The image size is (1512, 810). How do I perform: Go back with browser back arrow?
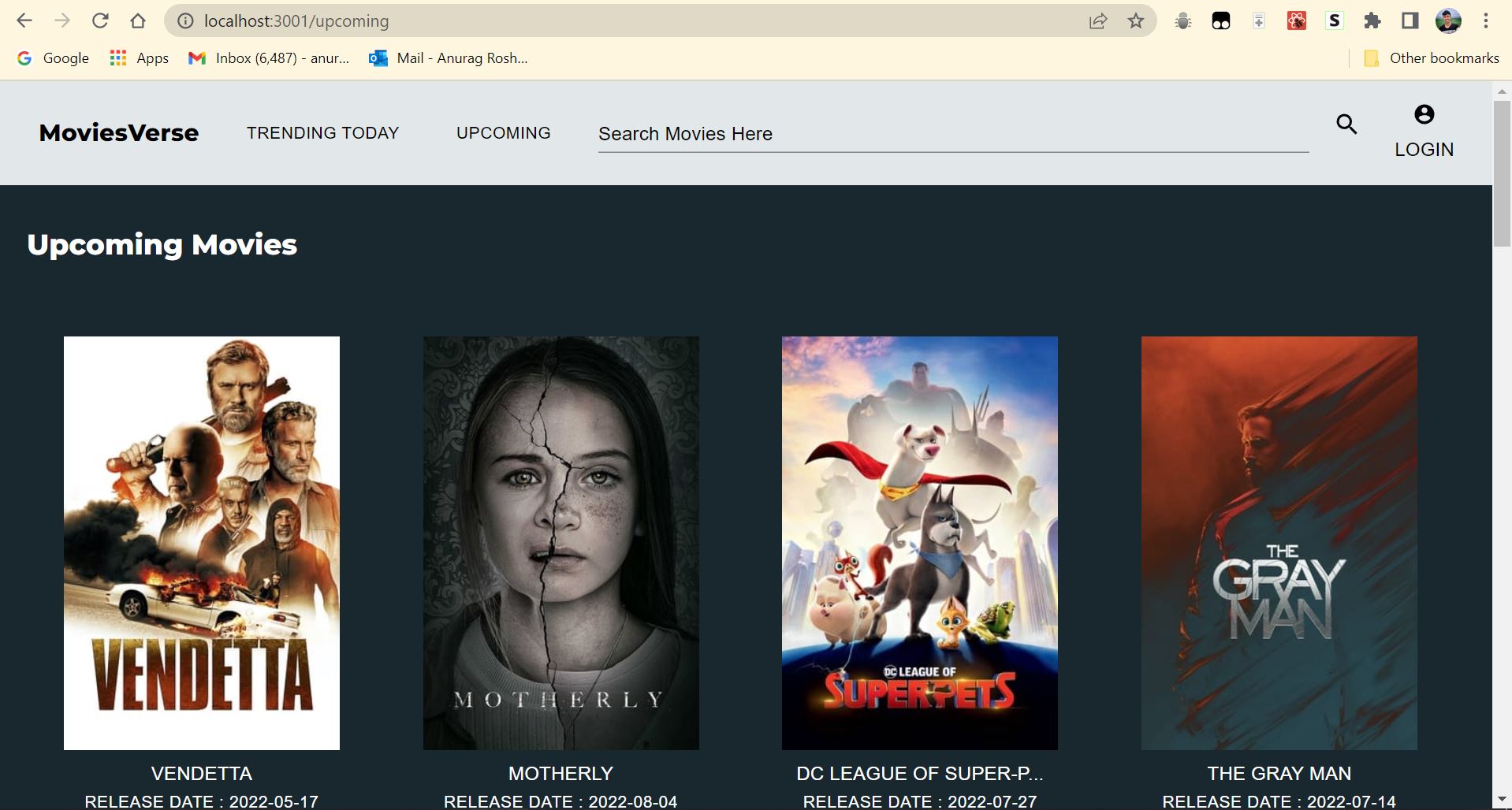click(24, 21)
